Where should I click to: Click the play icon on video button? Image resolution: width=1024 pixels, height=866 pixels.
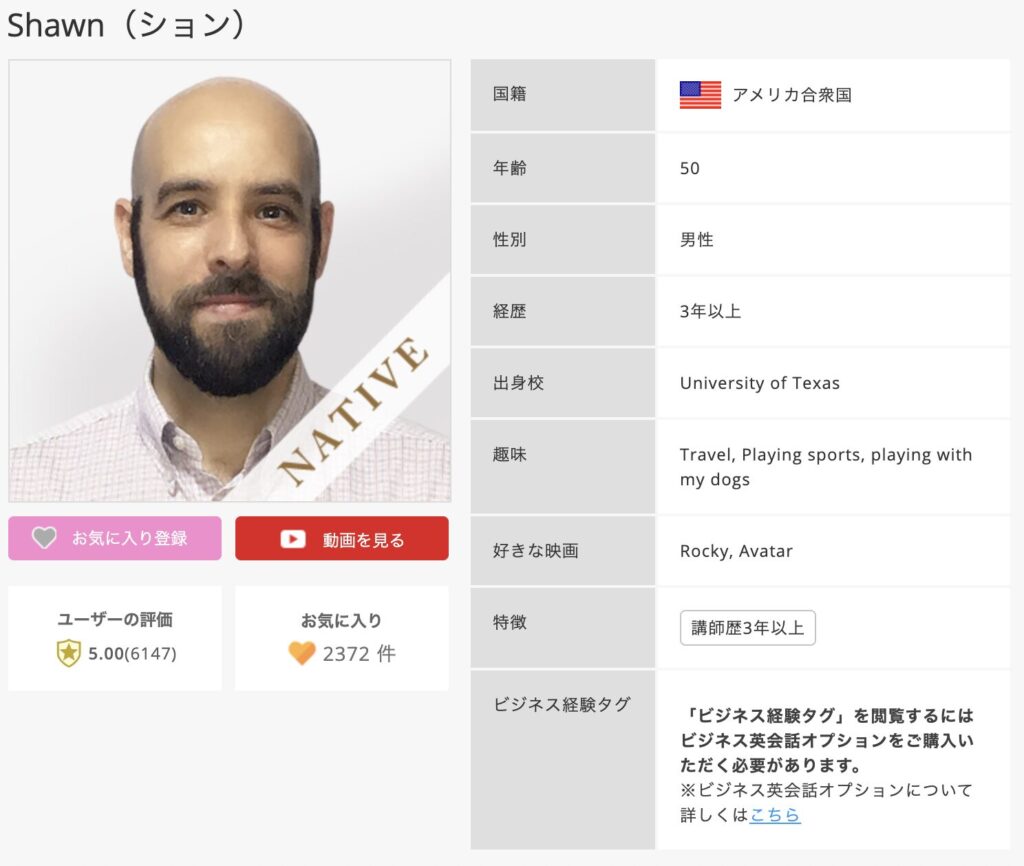pos(293,539)
